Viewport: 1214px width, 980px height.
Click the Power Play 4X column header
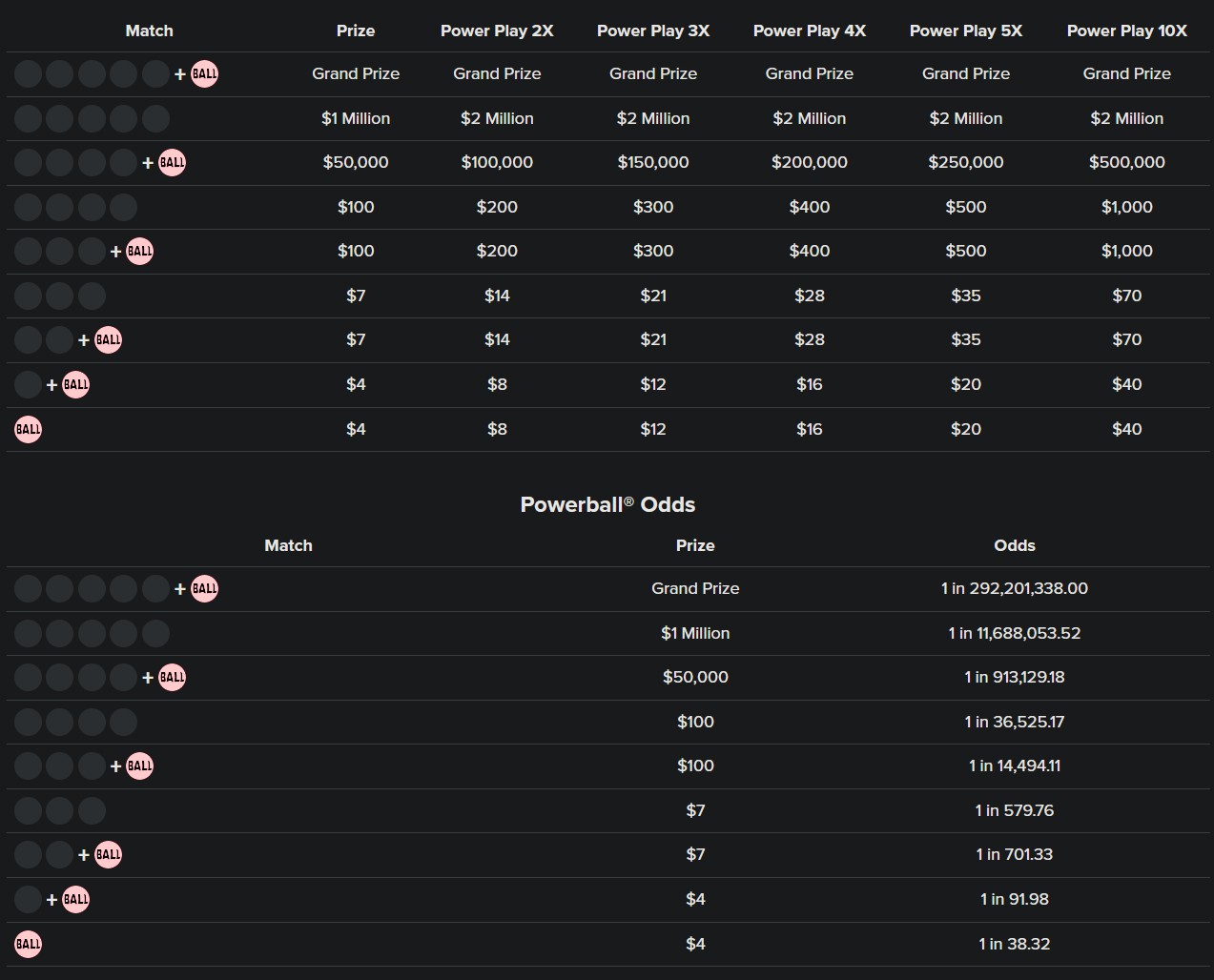tap(810, 31)
